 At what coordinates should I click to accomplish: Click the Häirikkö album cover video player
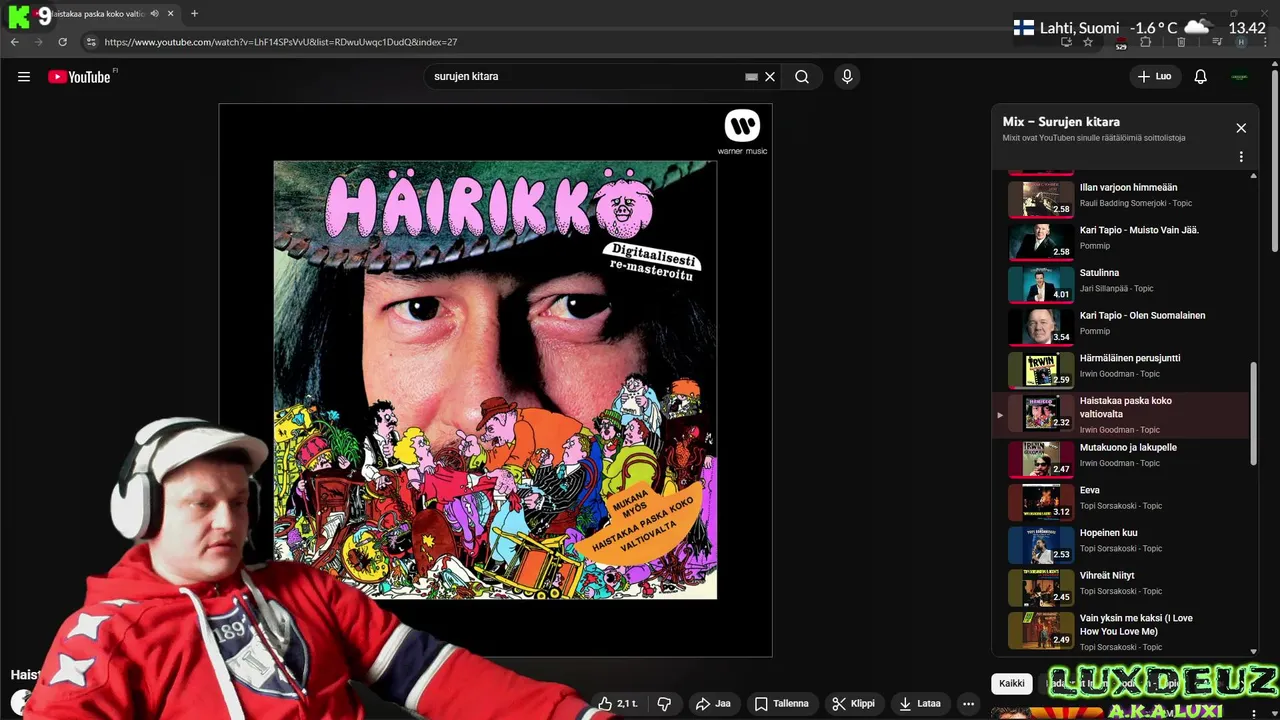495,380
